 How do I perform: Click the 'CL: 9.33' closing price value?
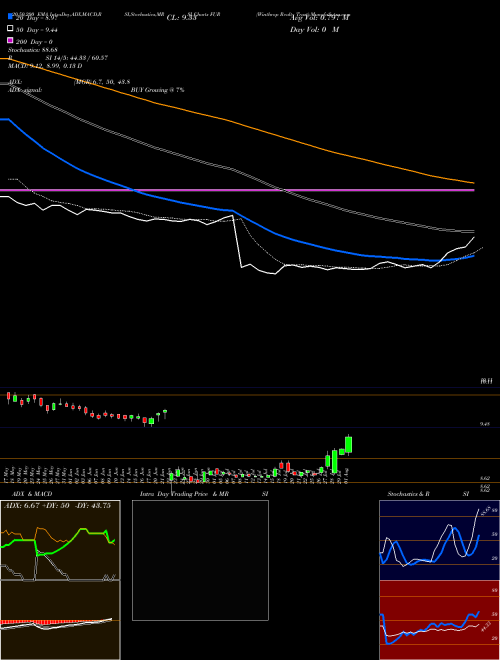point(181,18)
